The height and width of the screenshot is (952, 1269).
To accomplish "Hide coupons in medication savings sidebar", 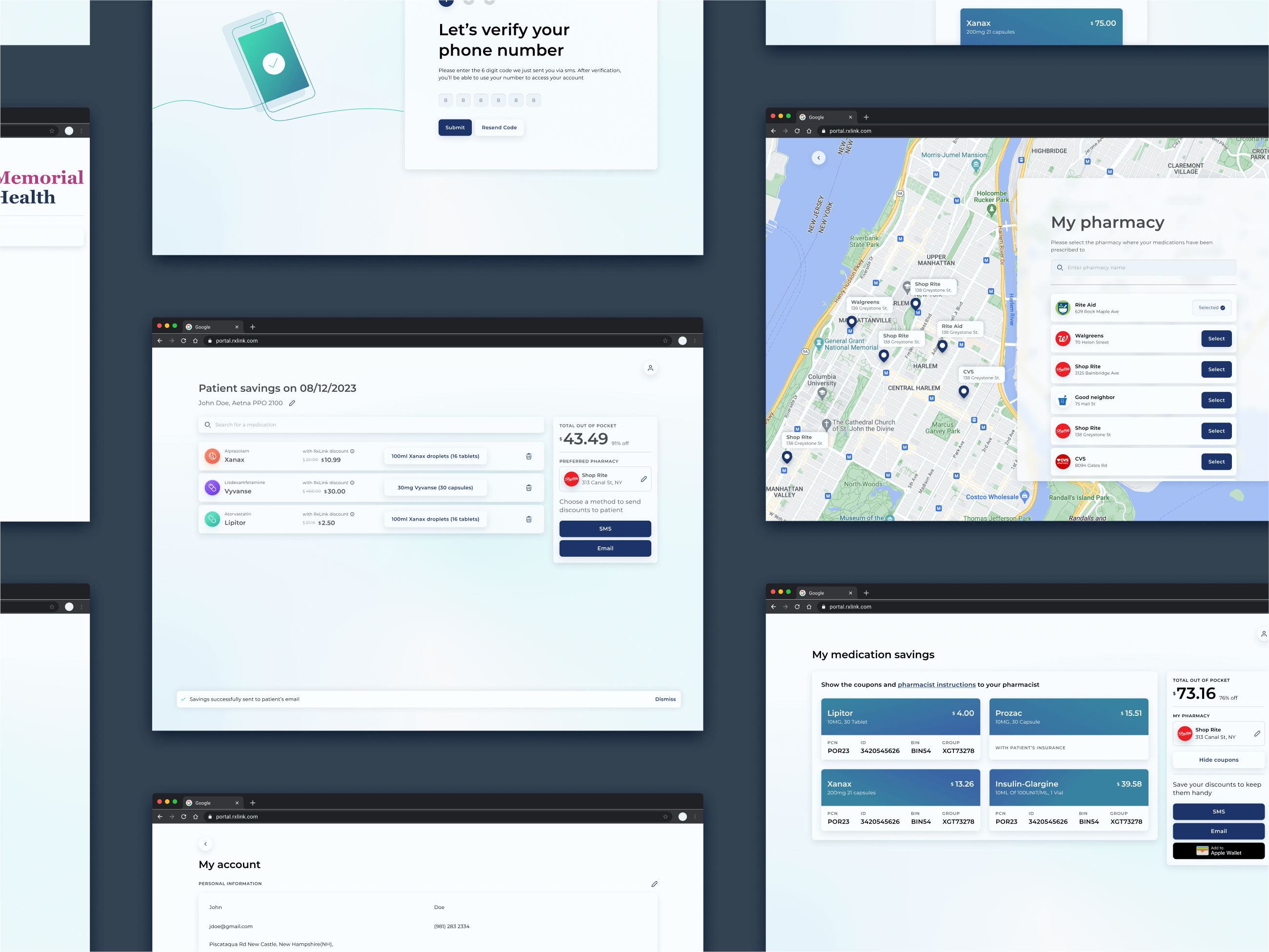I will coord(1218,760).
